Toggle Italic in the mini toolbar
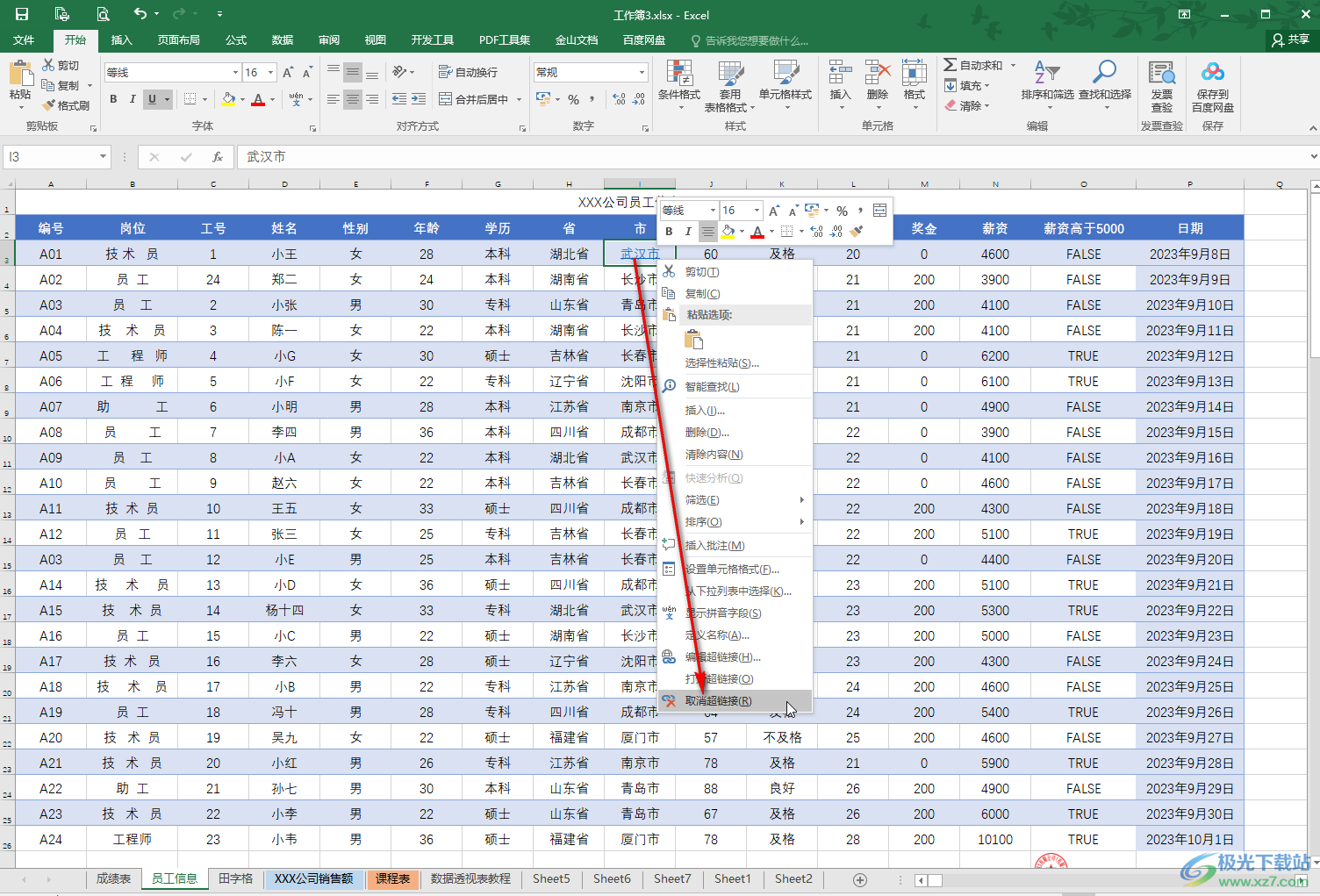Screen dimensions: 1320x896 (x=688, y=232)
